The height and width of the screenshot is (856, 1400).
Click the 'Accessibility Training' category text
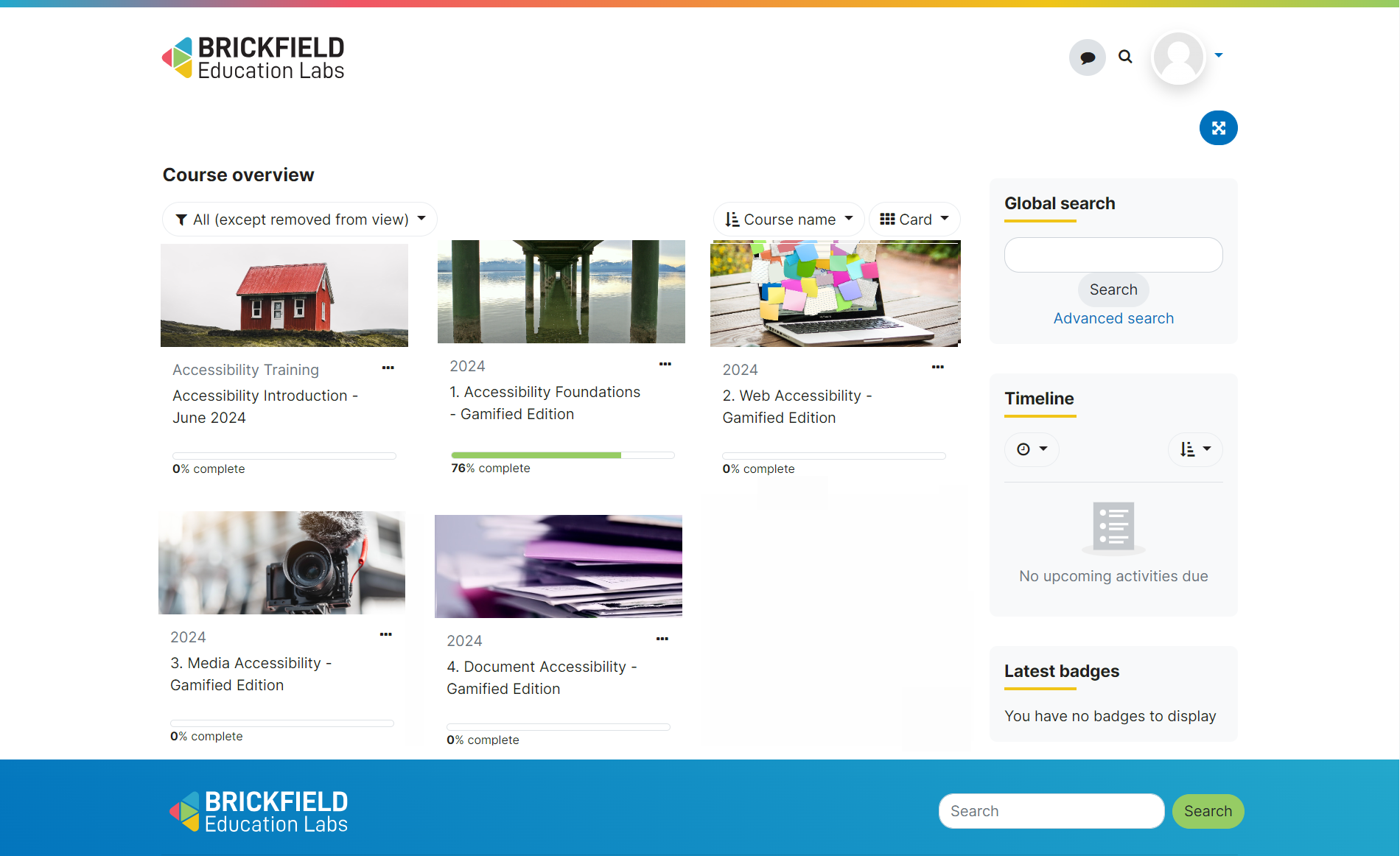(x=245, y=370)
